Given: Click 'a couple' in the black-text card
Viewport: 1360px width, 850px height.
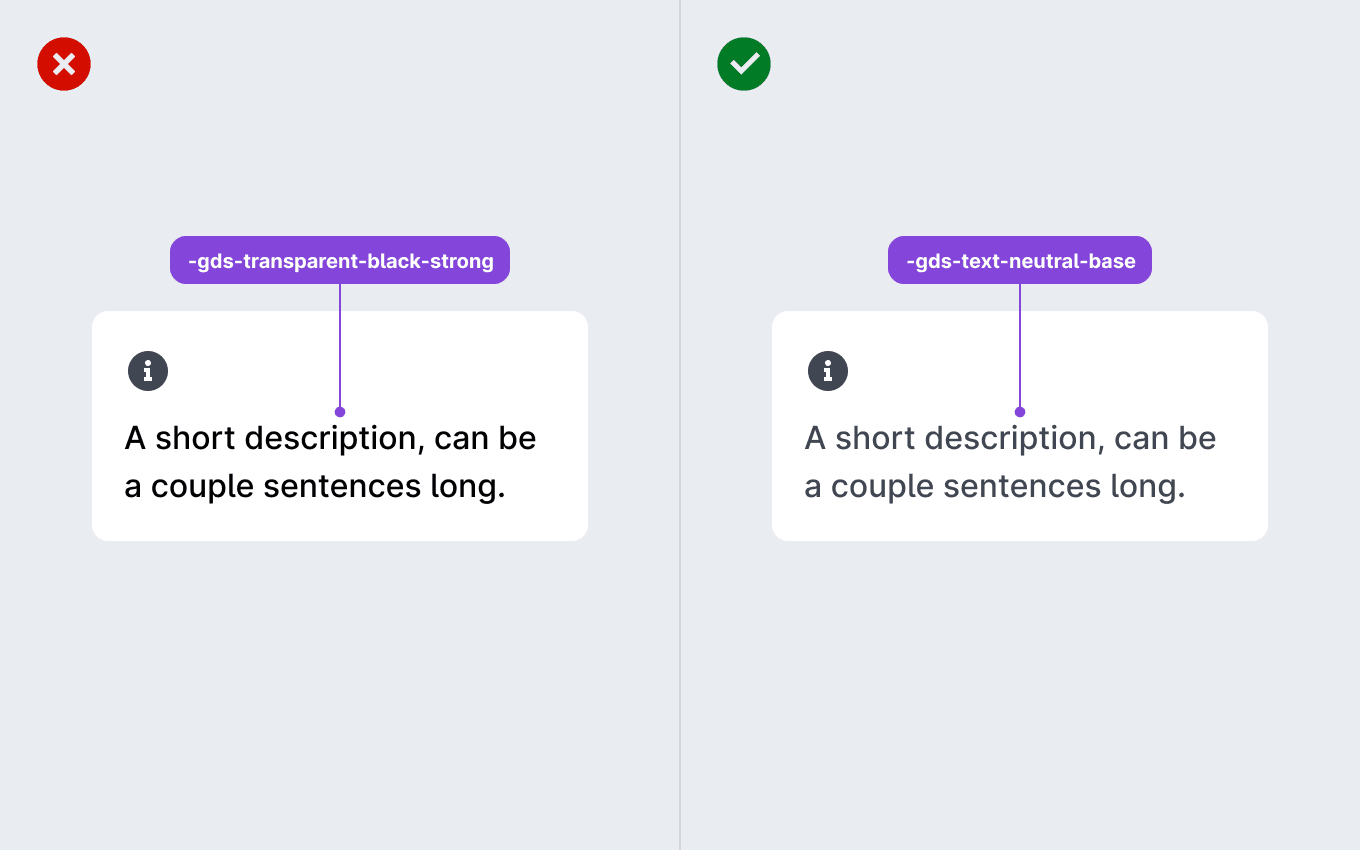Looking at the screenshot, I should [189, 488].
